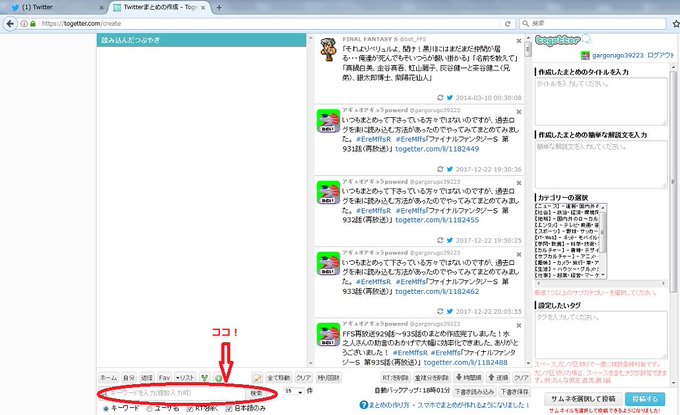Click the browser back arrow button
The image size is (680, 415).
click(x=10, y=23)
